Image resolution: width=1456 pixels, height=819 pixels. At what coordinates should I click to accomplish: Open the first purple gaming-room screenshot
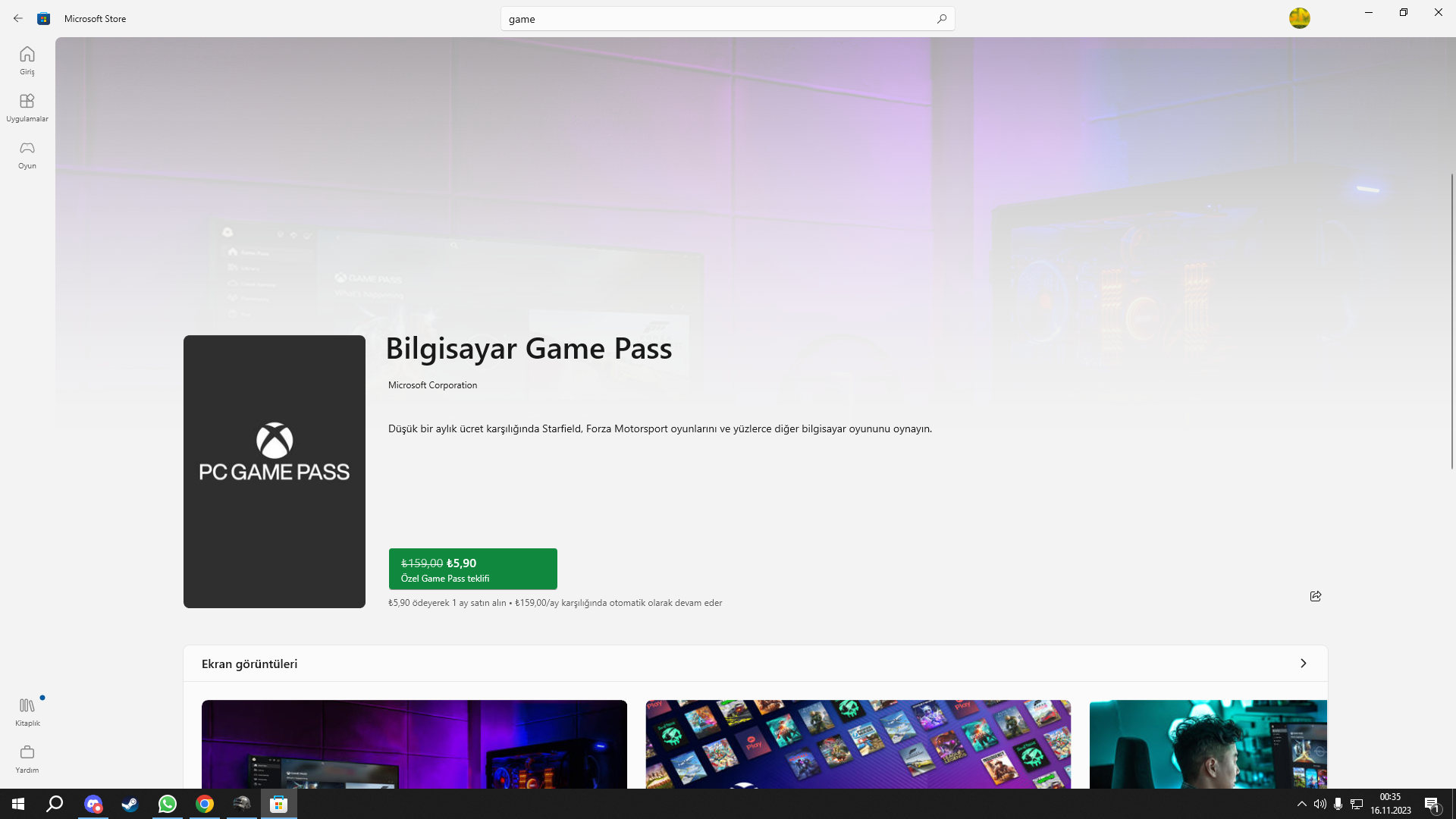click(x=414, y=744)
